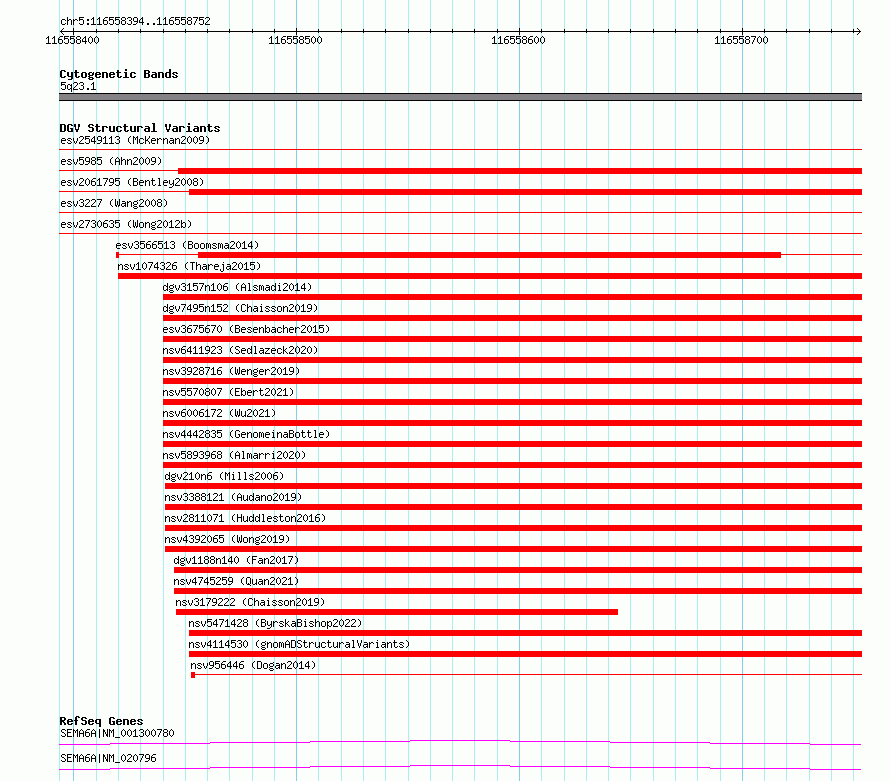Click nsv5471428 (ByrskaBishop2022) label

coord(275,623)
